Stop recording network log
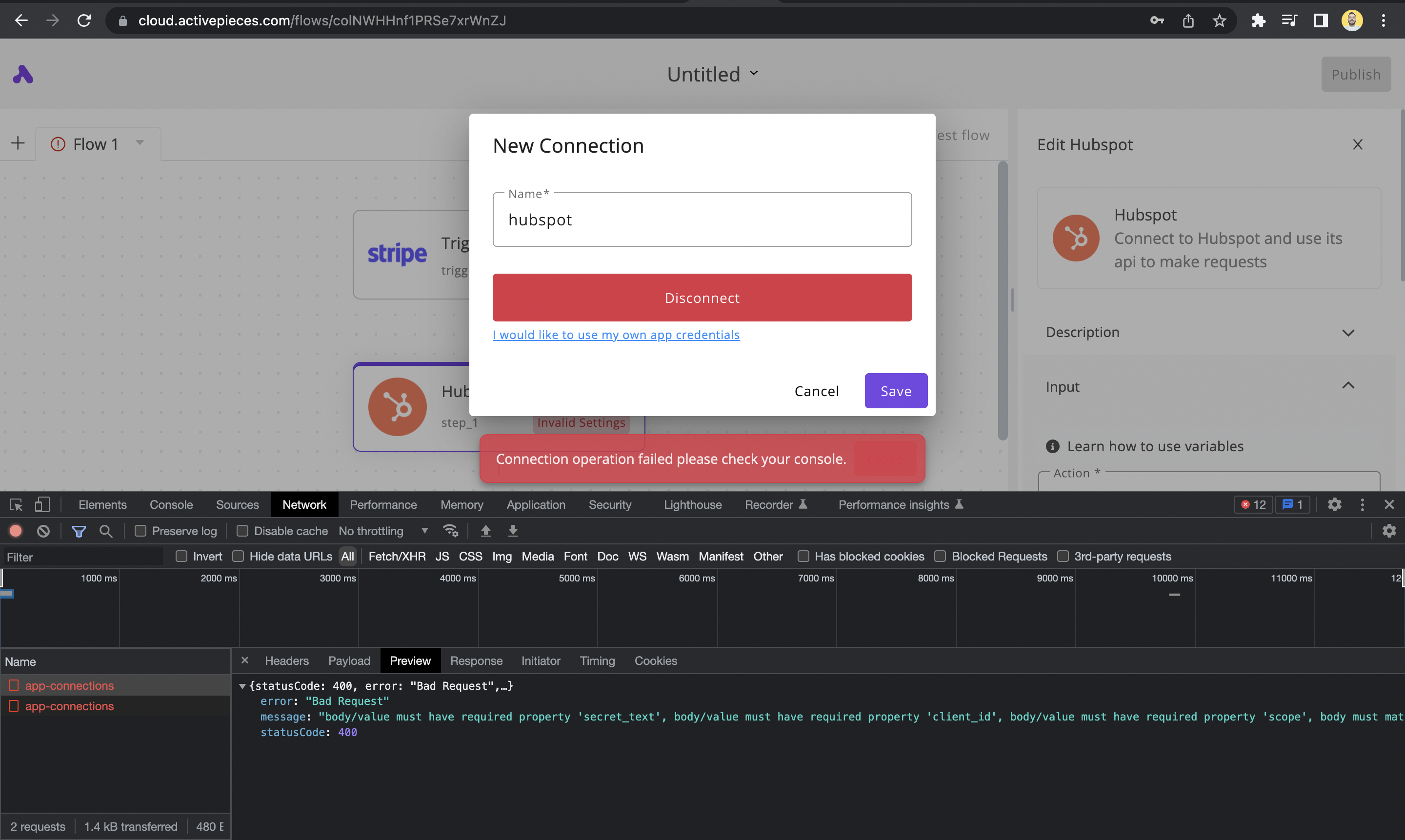 click(x=15, y=531)
